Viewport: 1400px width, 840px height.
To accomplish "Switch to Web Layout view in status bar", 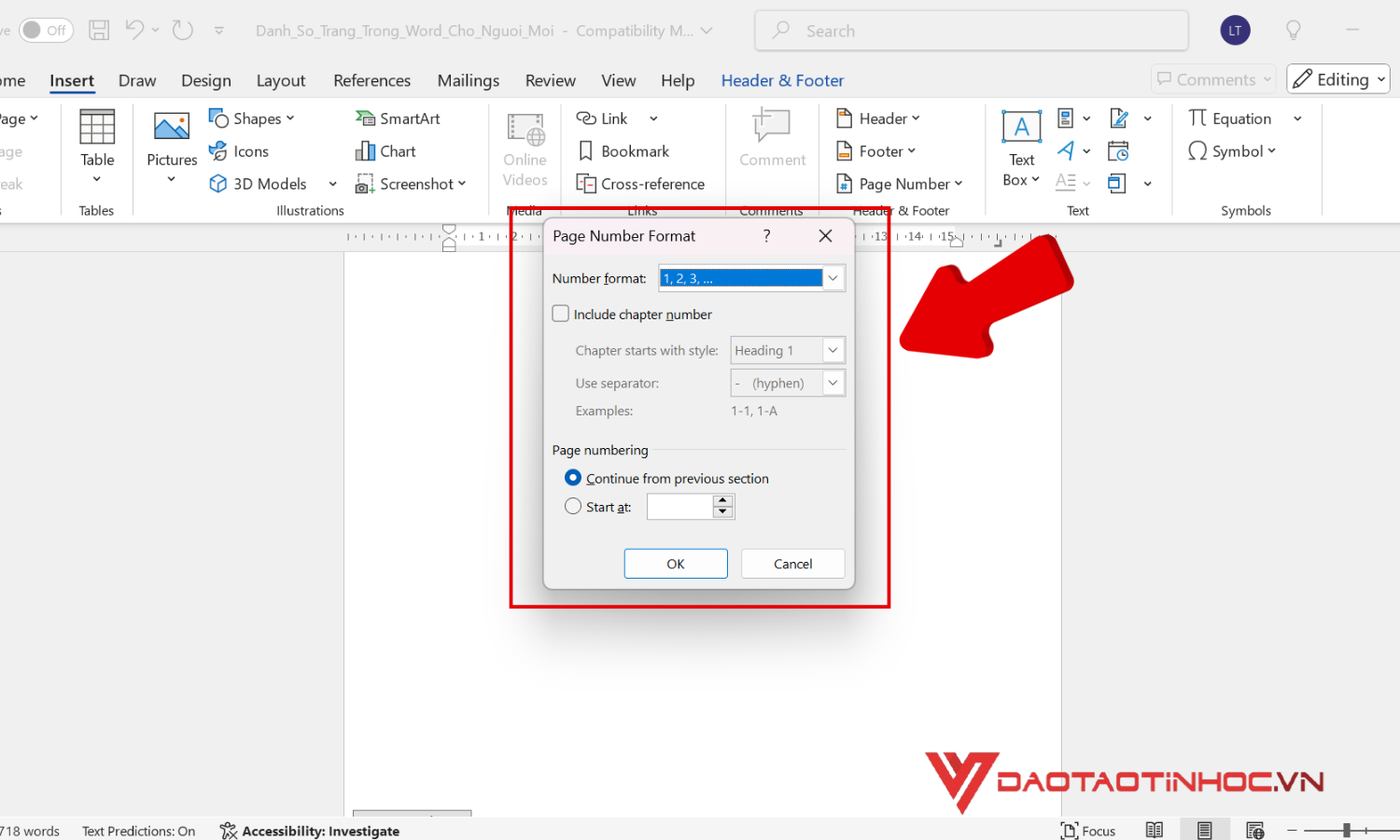I will (1255, 831).
